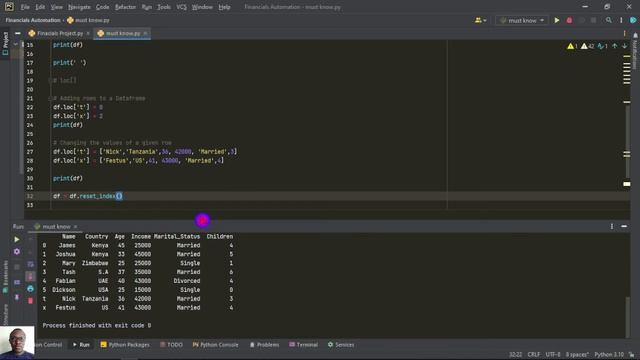Open the View menu
Screen dimensions: 640x360
click(56, 7)
